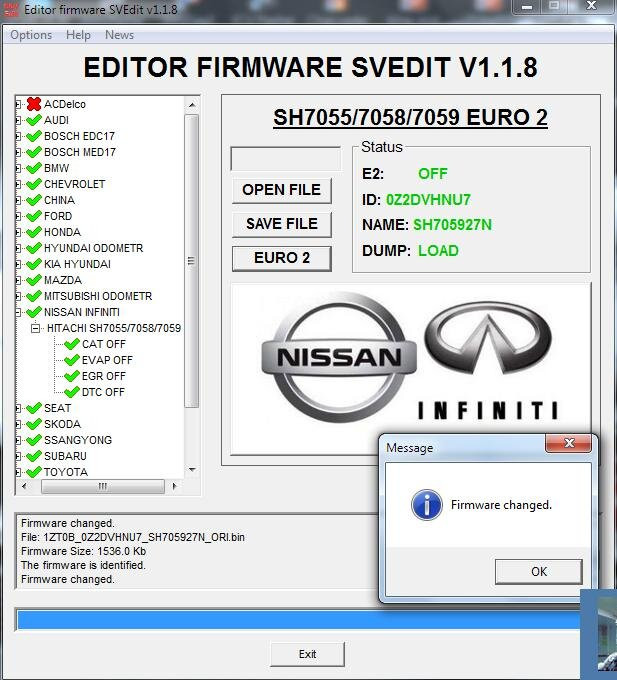Image resolution: width=617 pixels, height=680 pixels.
Task: Click the Exit button
Action: pos(307,654)
